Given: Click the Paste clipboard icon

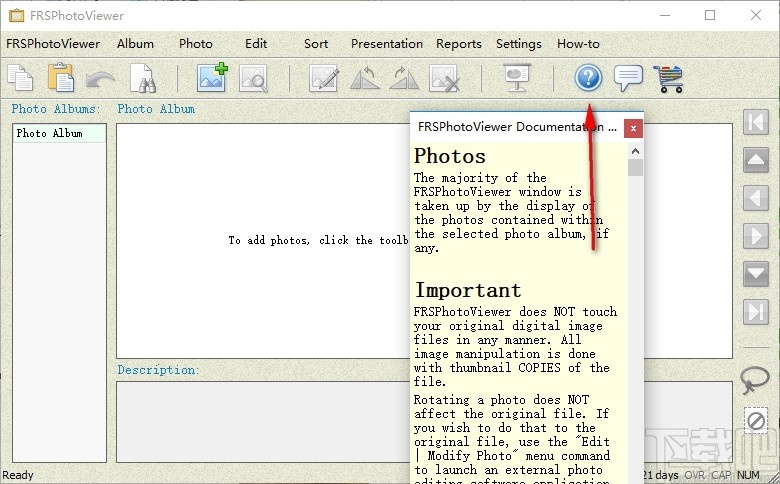Looking at the screenshot, I should 61,78.
